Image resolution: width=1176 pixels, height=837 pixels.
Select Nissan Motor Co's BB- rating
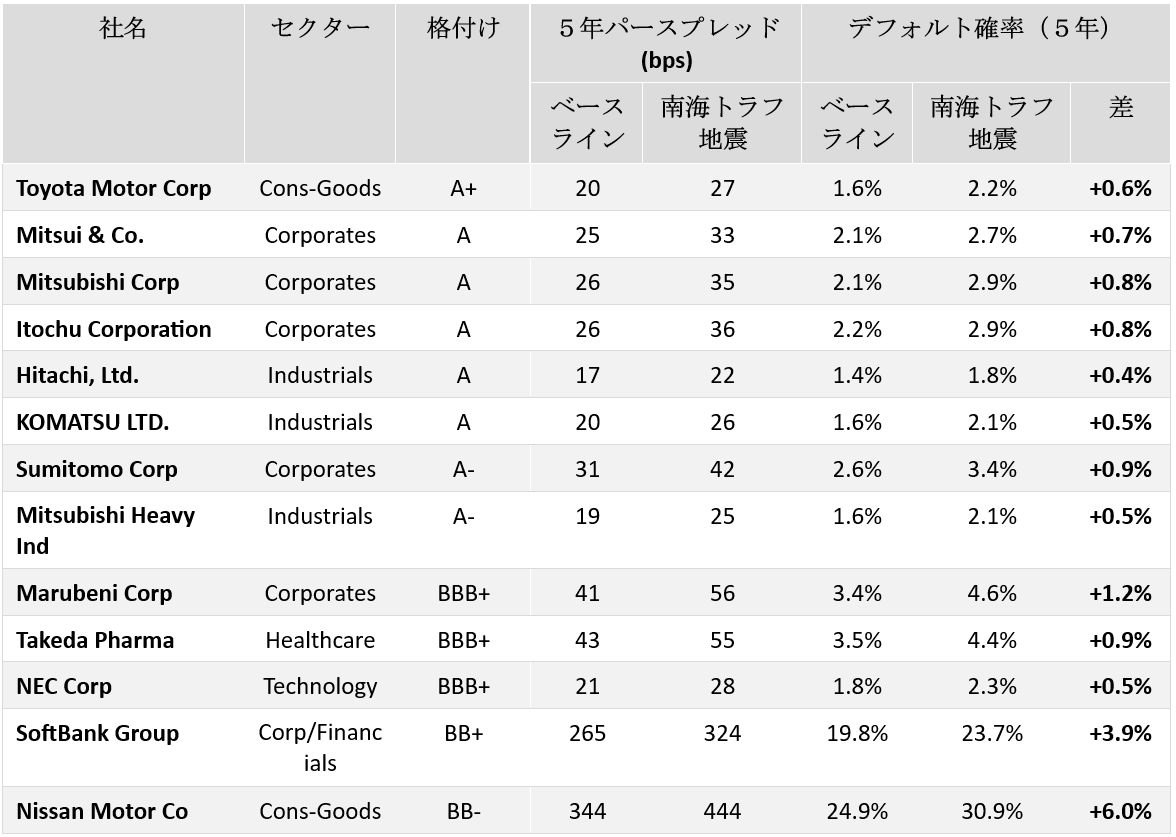[463, 811]
